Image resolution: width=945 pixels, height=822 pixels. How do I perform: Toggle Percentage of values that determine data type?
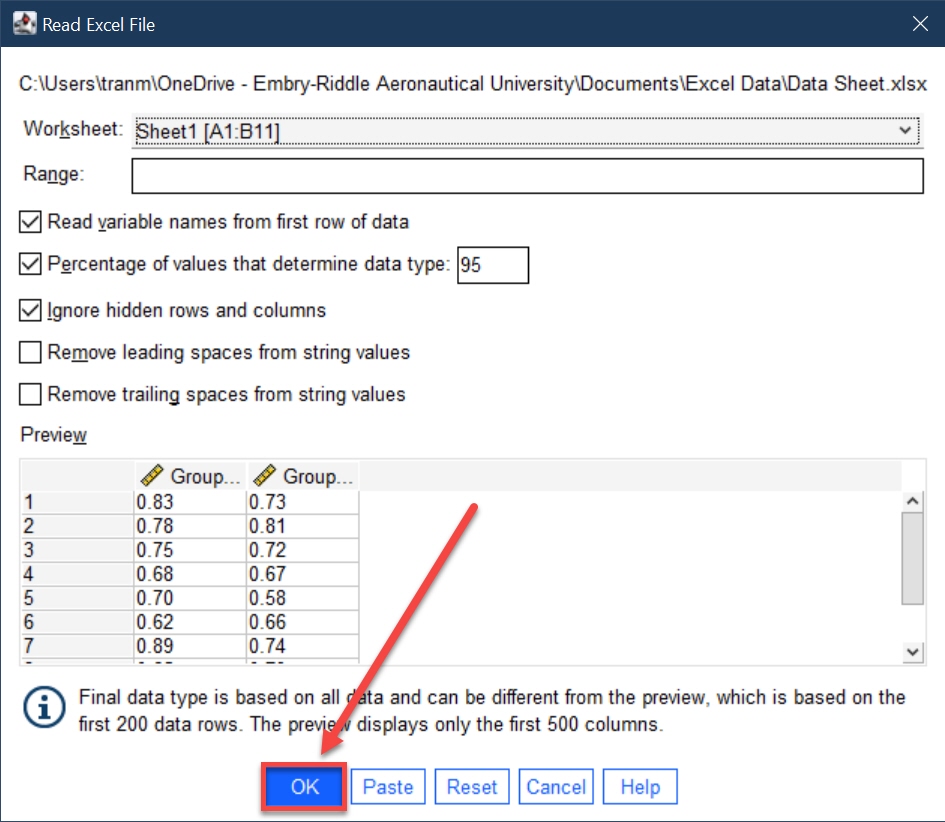[x=30, y=264]
